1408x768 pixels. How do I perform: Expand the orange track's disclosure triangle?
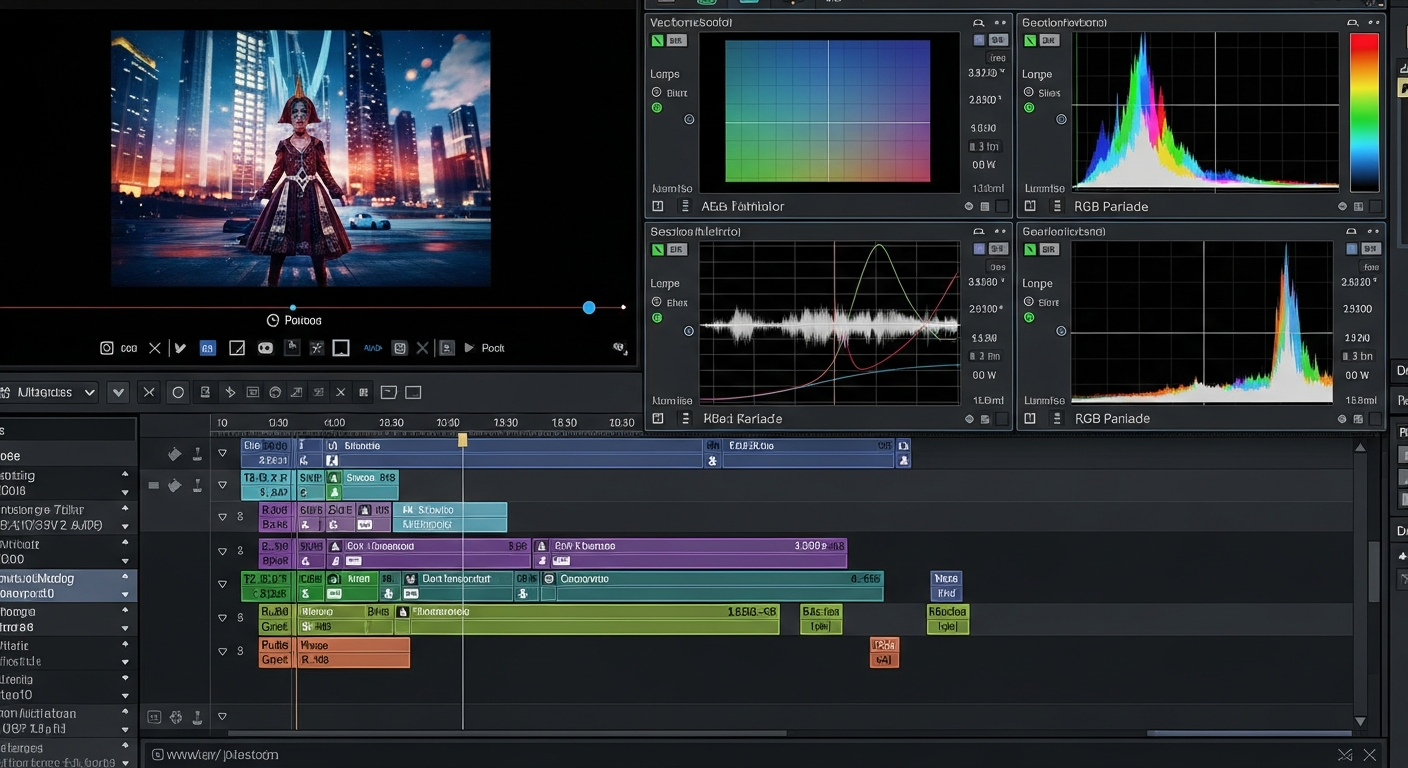223,651
